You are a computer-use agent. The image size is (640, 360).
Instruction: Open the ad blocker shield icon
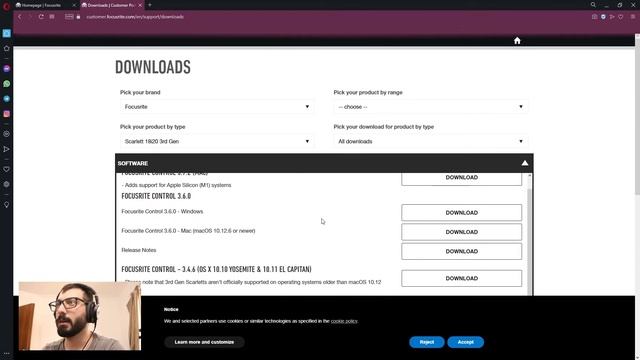click(603, 17)
